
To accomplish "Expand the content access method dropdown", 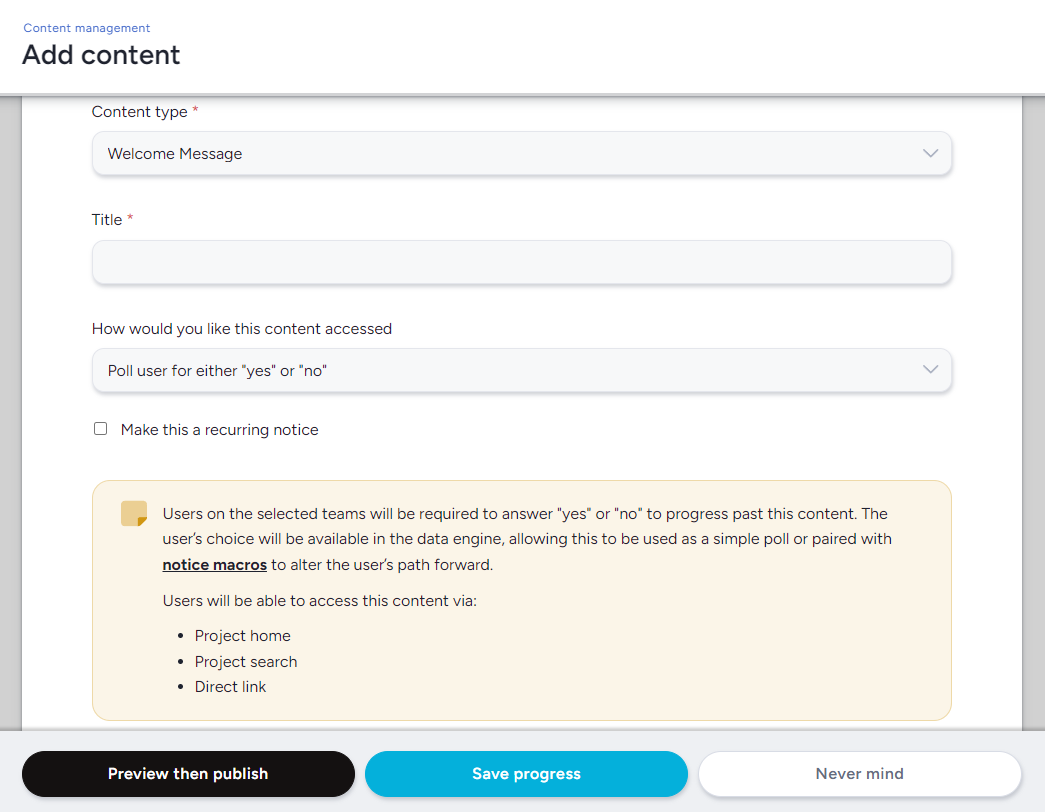I will coord(521,370).
